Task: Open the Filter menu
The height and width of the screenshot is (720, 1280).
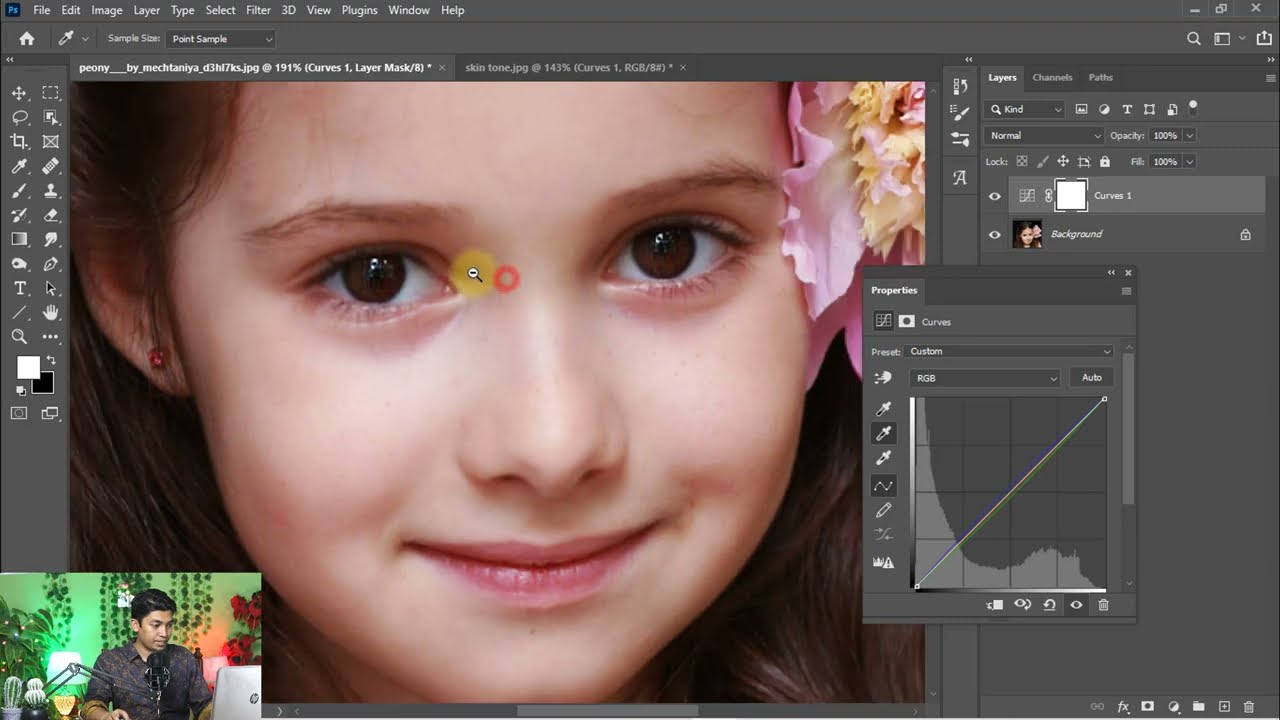Action: point(258,10)
